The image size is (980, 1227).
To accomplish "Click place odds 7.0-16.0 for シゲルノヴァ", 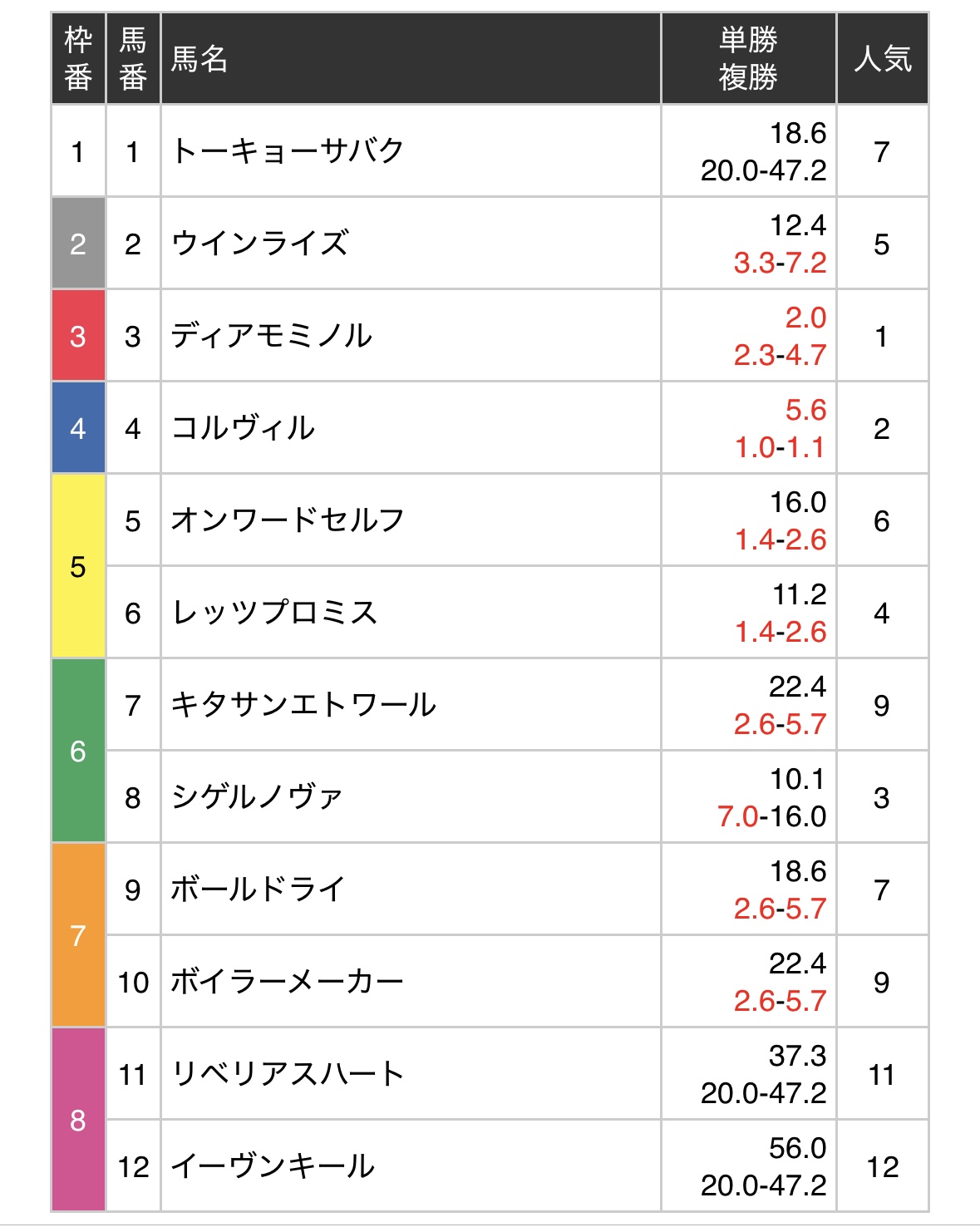I will 772,816.
